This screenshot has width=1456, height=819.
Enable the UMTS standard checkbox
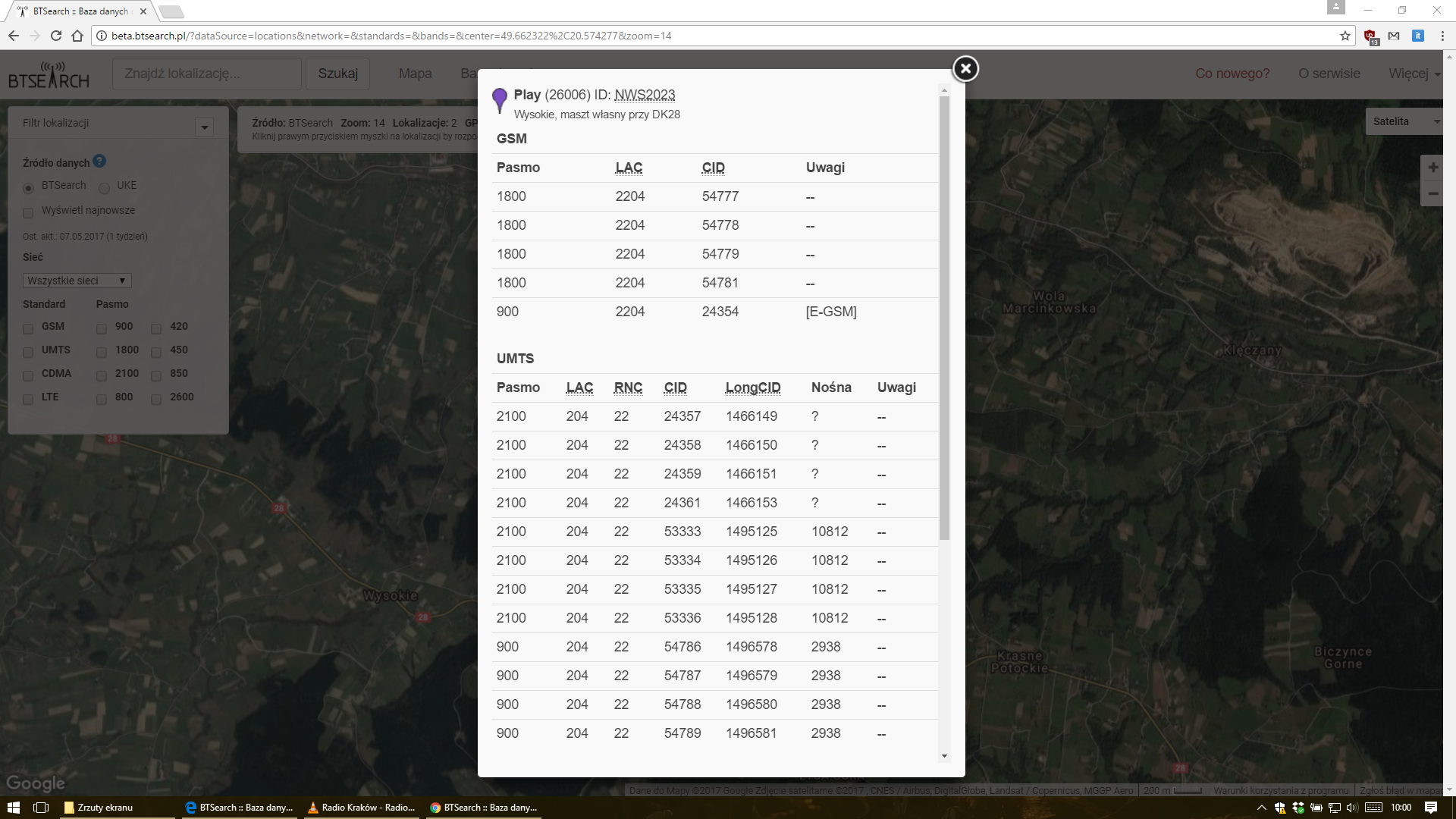point(28,352)
